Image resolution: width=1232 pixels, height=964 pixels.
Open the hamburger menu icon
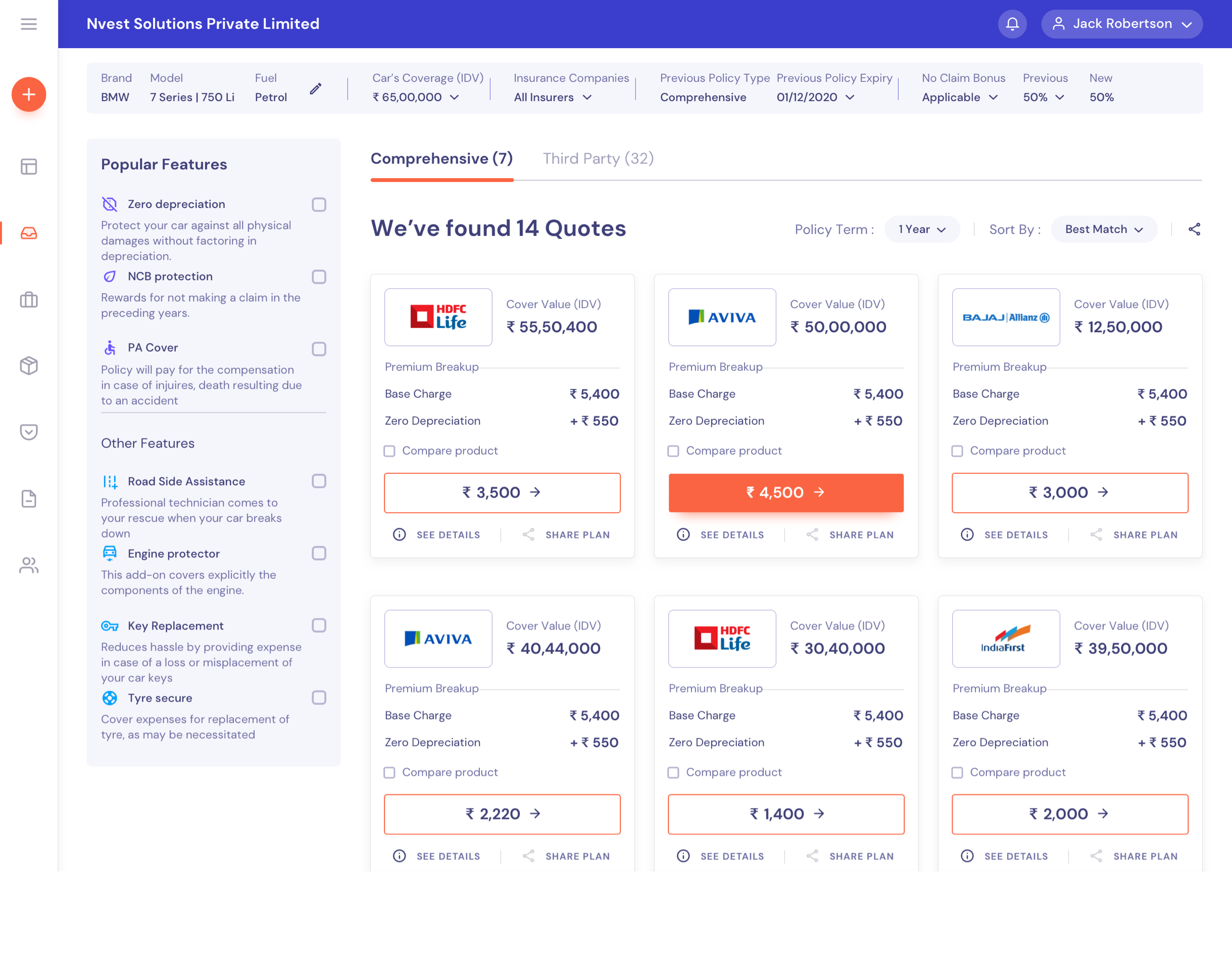point(29,24)
